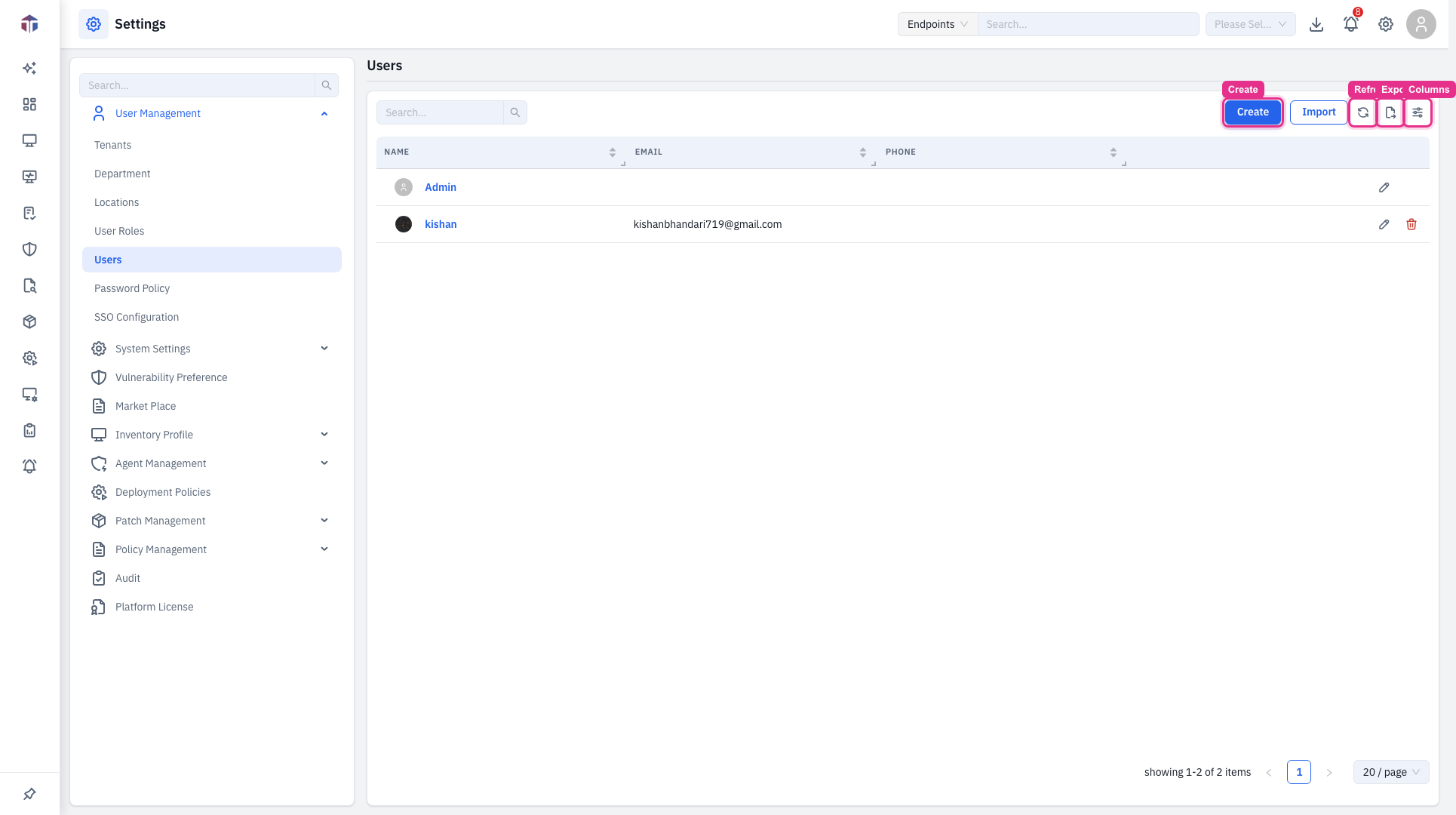This screenshot has width=1456, height=815.
Task: Open notifications bell with badge
Action: click(1351, 24)
